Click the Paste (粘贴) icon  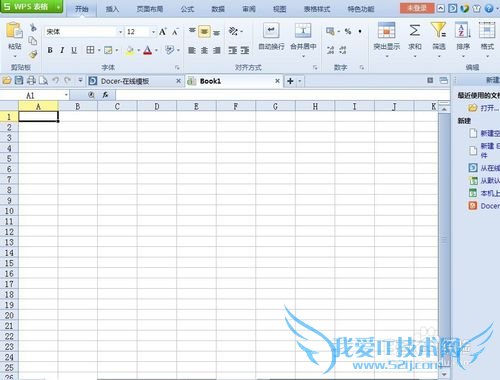[x=14, y=31]
